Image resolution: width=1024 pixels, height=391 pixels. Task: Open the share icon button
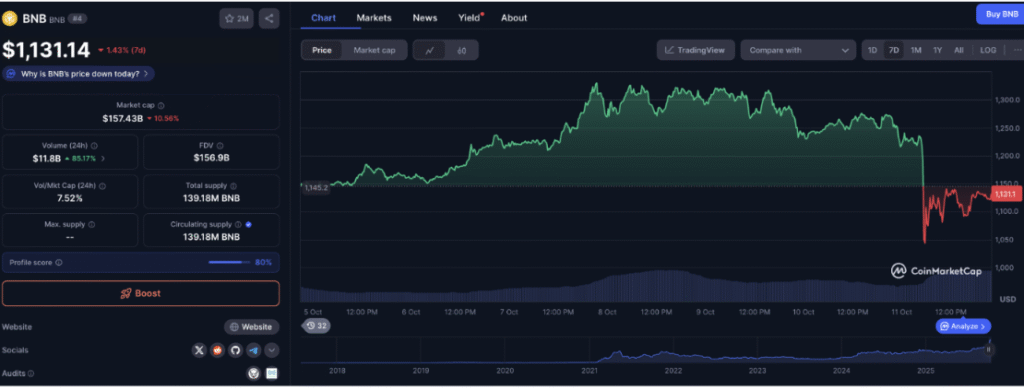[x=269, y=19]
